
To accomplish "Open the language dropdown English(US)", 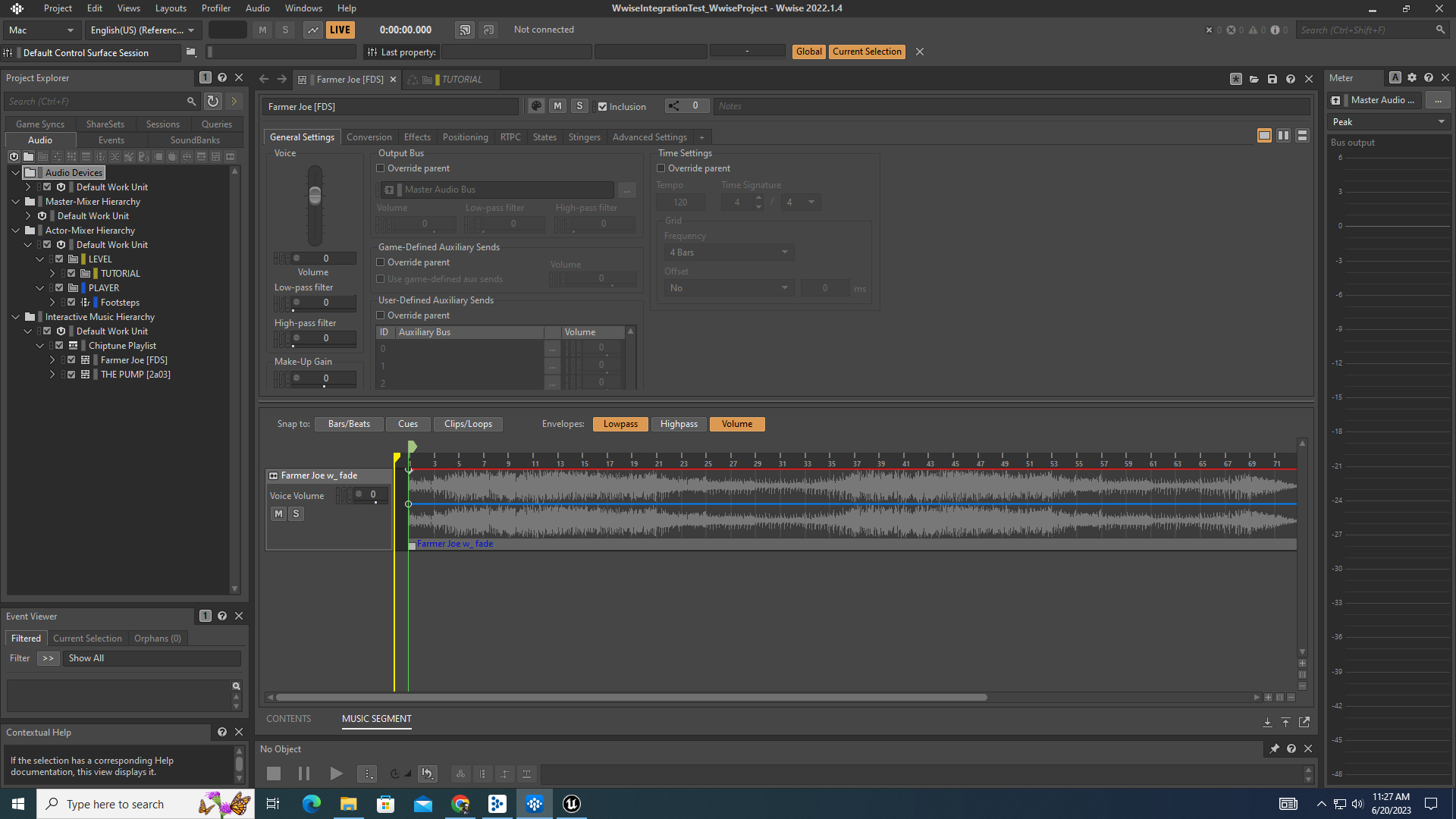I will click(142, 30).
